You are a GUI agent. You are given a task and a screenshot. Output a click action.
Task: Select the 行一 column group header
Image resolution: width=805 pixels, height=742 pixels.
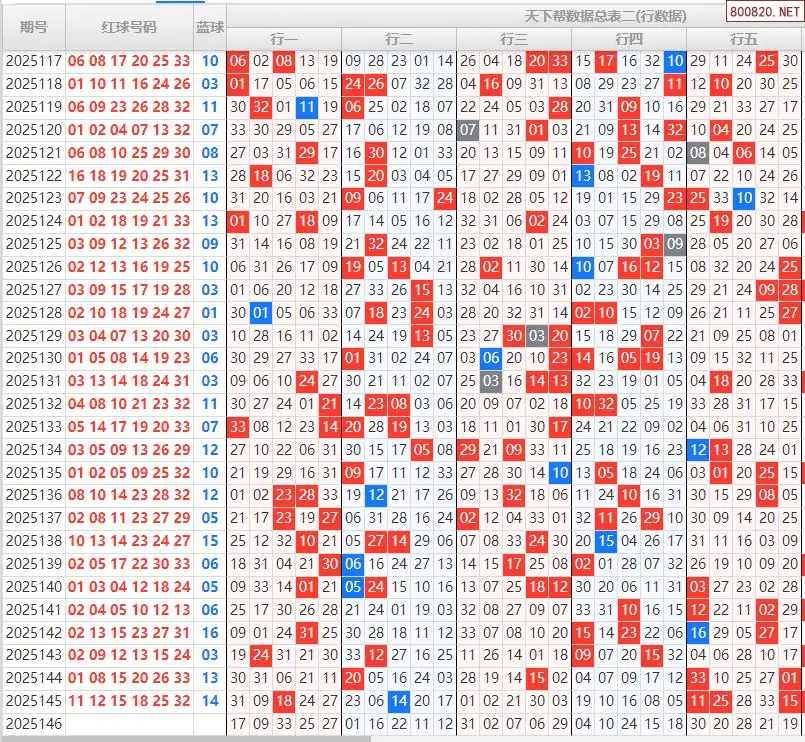[x=284, y=39]
